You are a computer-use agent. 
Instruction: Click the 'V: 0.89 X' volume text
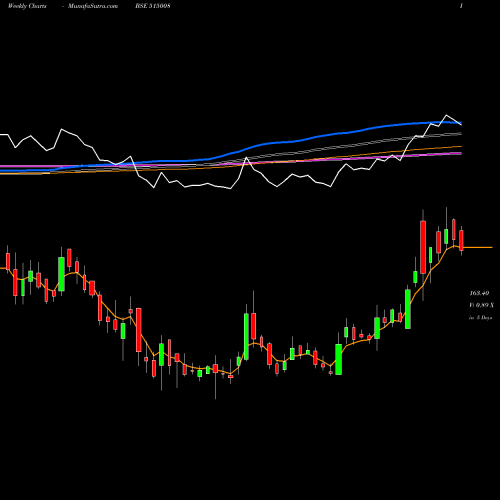(x=481, y=305)
